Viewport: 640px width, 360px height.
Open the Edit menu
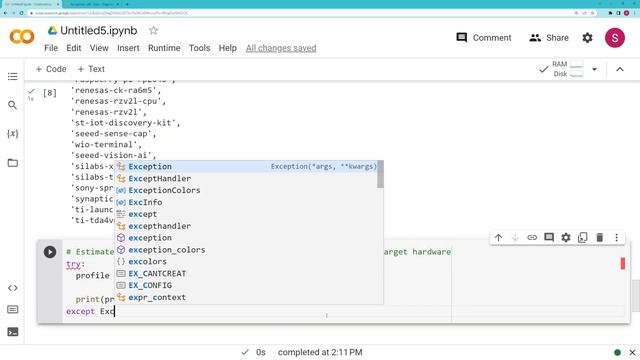point(74,48)
